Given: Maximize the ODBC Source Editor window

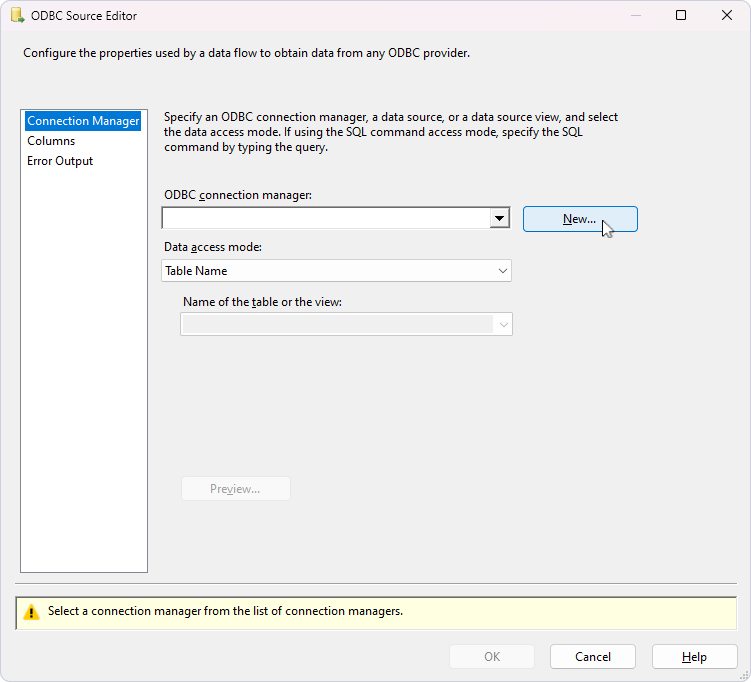Looking at the screenshot, I should point(681,16).
